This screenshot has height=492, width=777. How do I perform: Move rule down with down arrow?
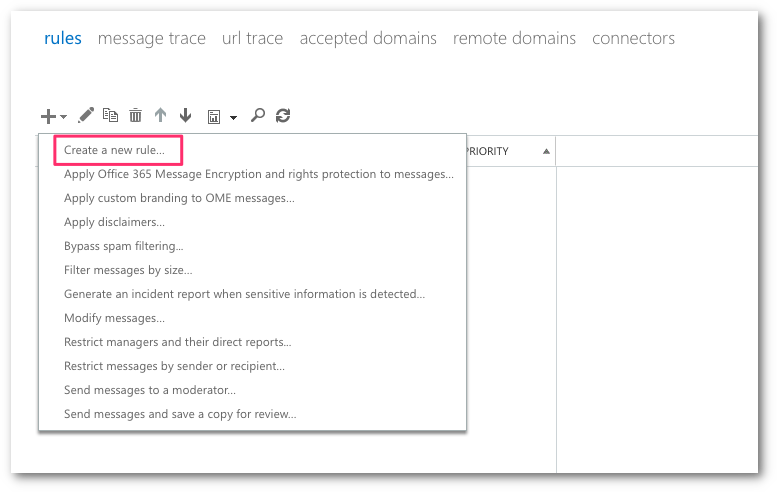[185, 116]
